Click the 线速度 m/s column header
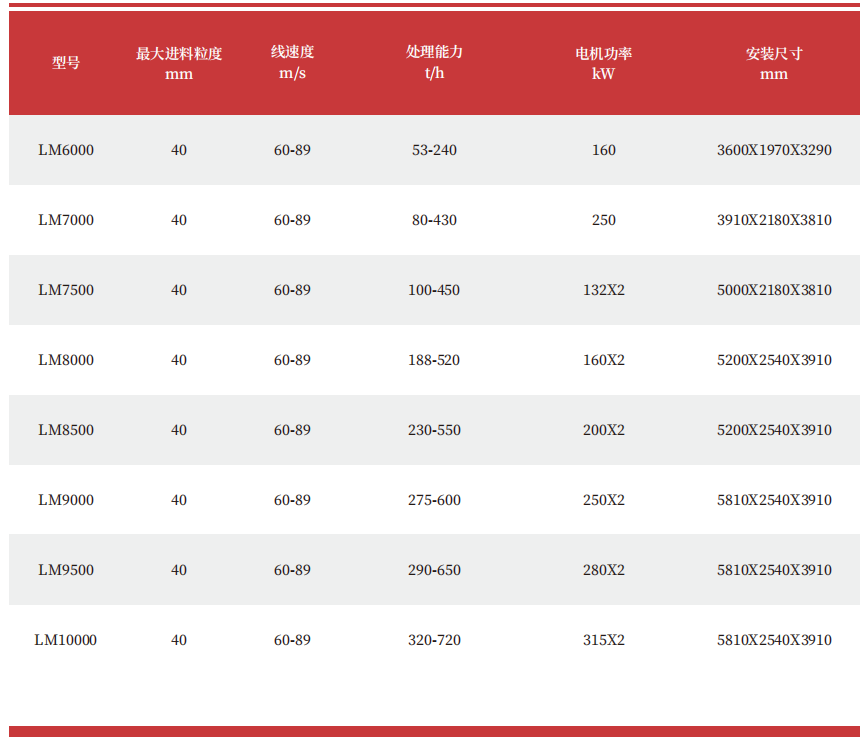This screenshot has height=748, width=867. point(292,63)
